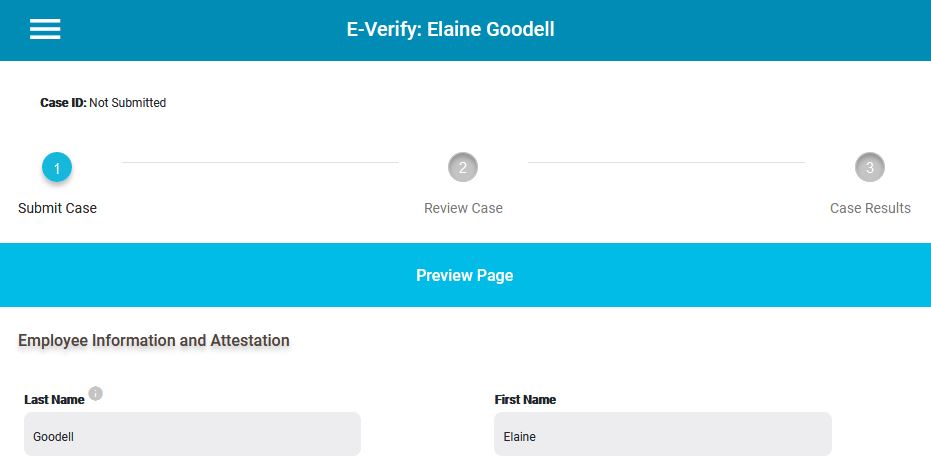Click the Last Name field label

(x=54, y=400)
